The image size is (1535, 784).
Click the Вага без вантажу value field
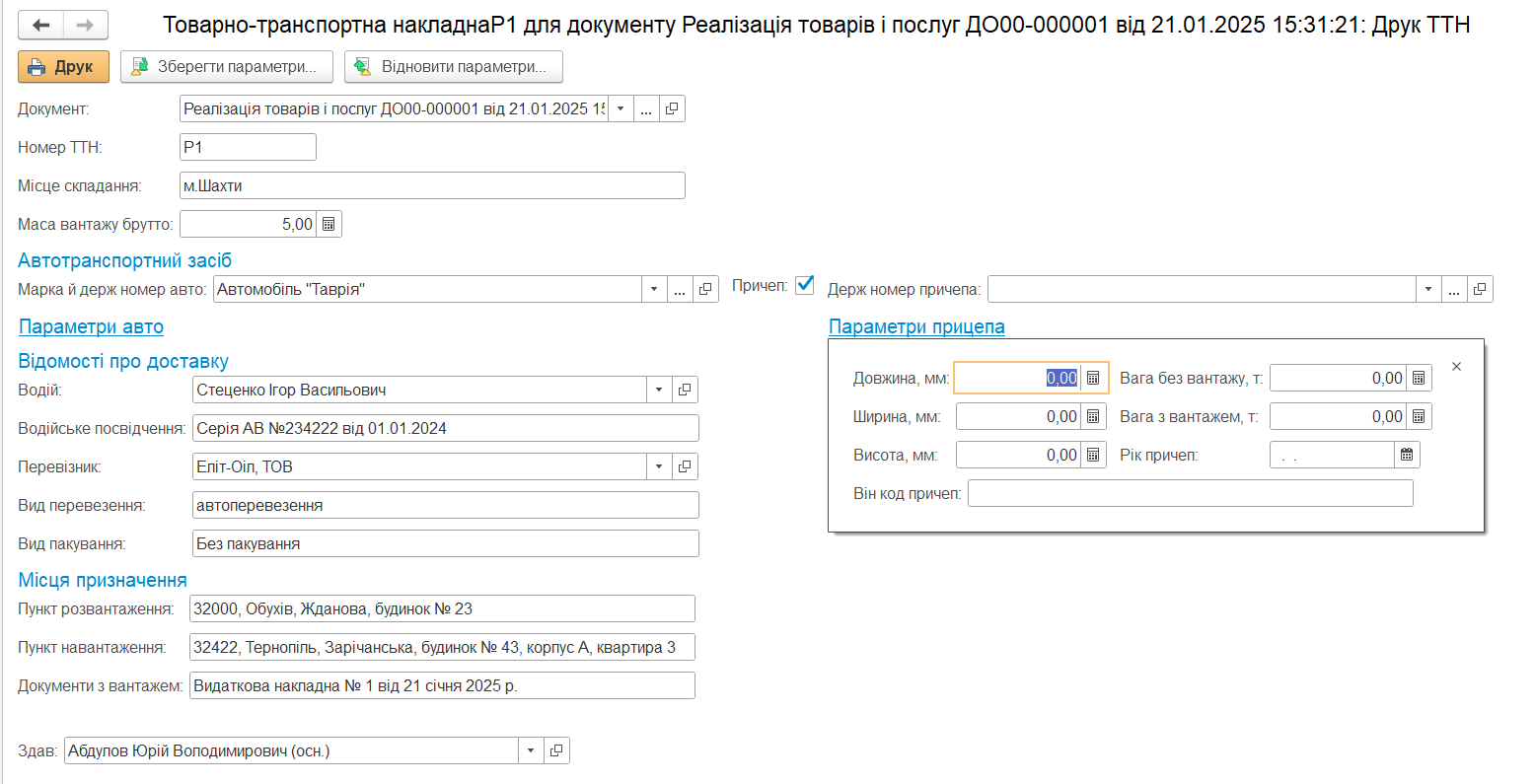pyautogui.click(x=1339, y=378)
